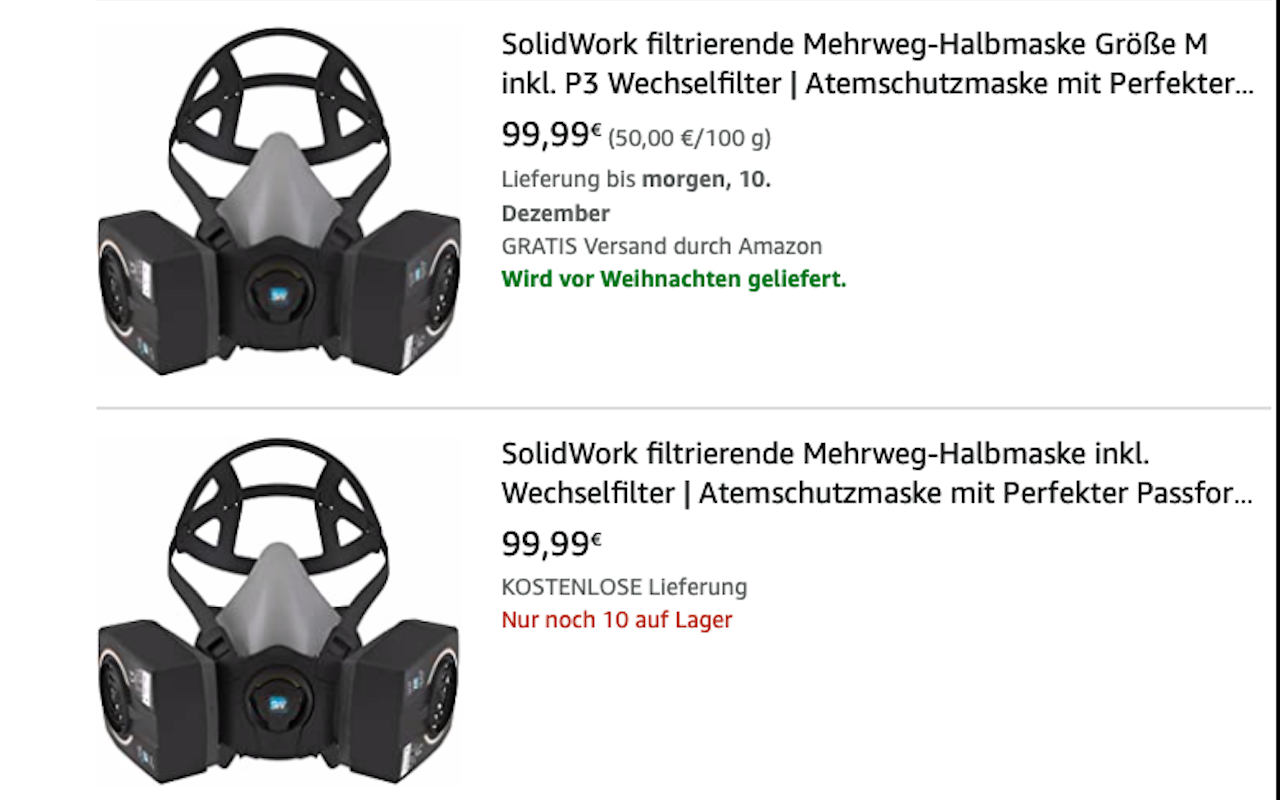Open the 'Halbmaske Größe M inkl. P3 Wechselfilter' title
1280x800 pixels.
(x=877, y=64)
